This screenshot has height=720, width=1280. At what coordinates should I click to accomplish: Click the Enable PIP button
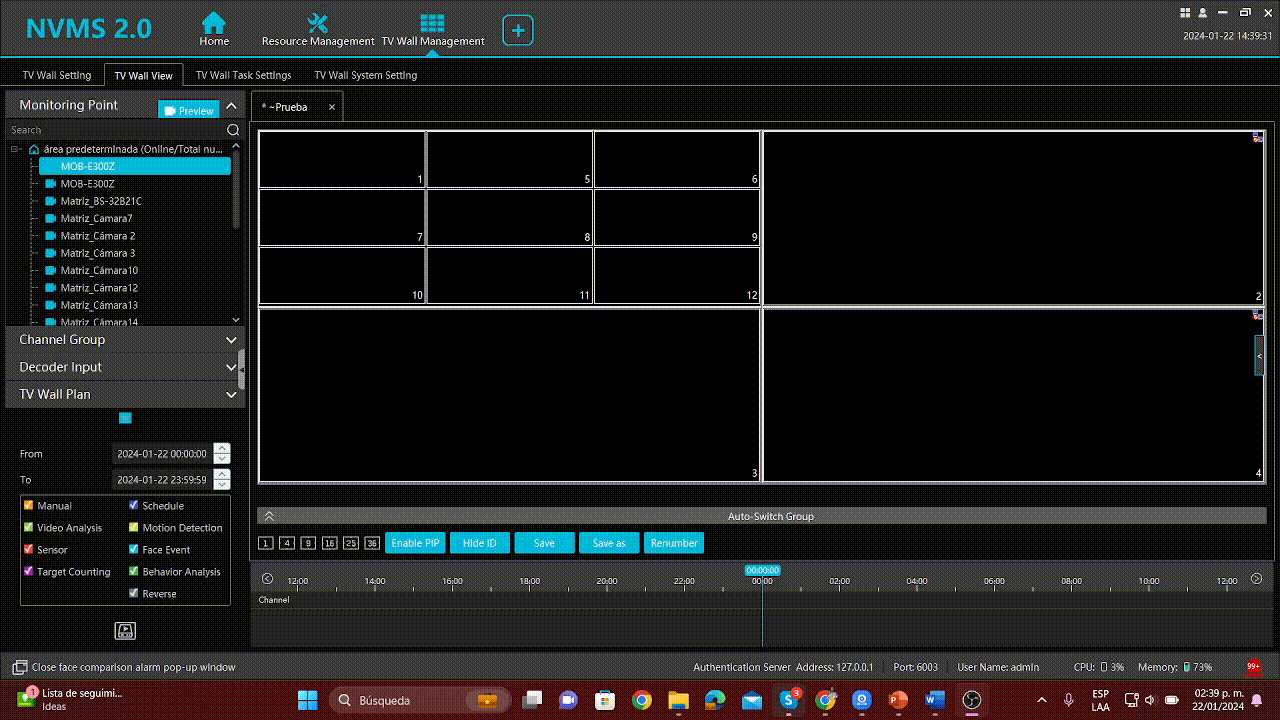pyautogui.click(x=415, y=543)
